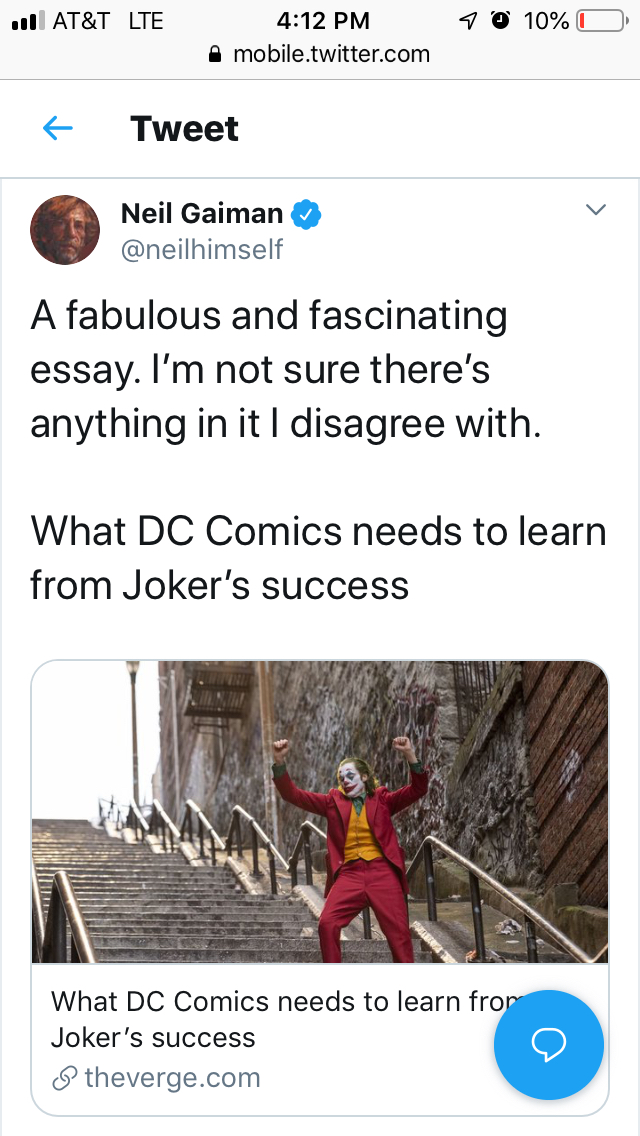This screenshot has height=1136, width=640.
Task: Tap the back arrow in header
Action: pyautogui.click(x=58, y=128)
